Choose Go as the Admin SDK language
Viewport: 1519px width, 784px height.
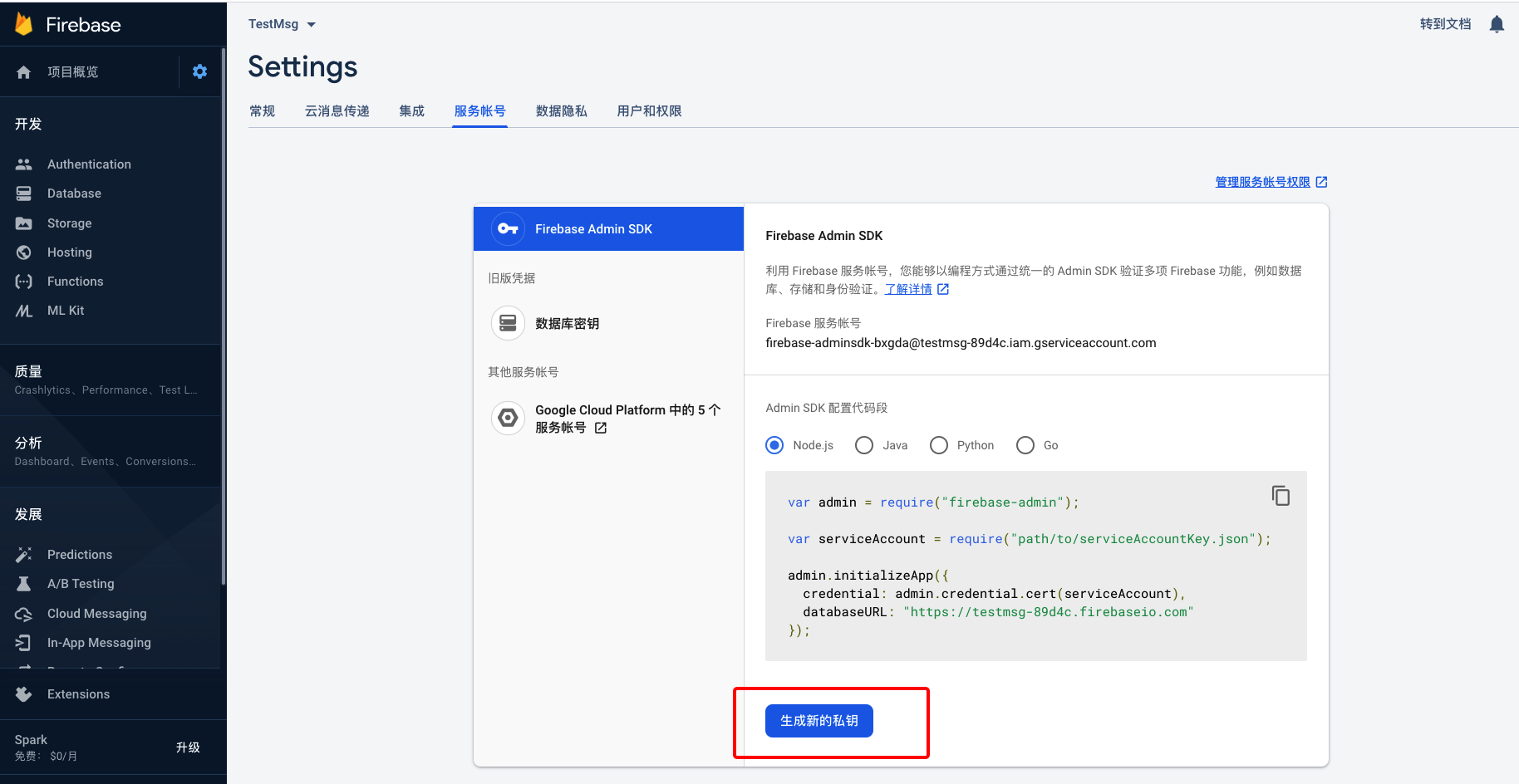click(1025, 445)
